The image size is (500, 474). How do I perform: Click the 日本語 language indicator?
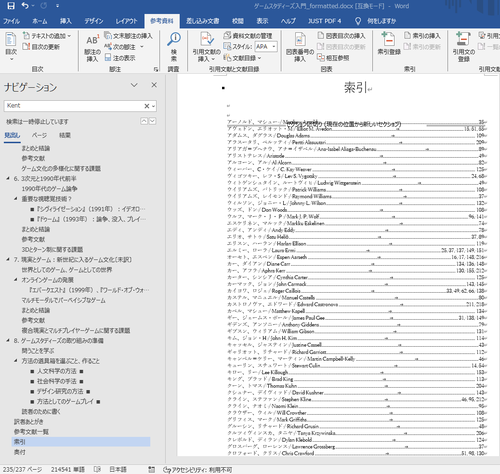(118, 469)
